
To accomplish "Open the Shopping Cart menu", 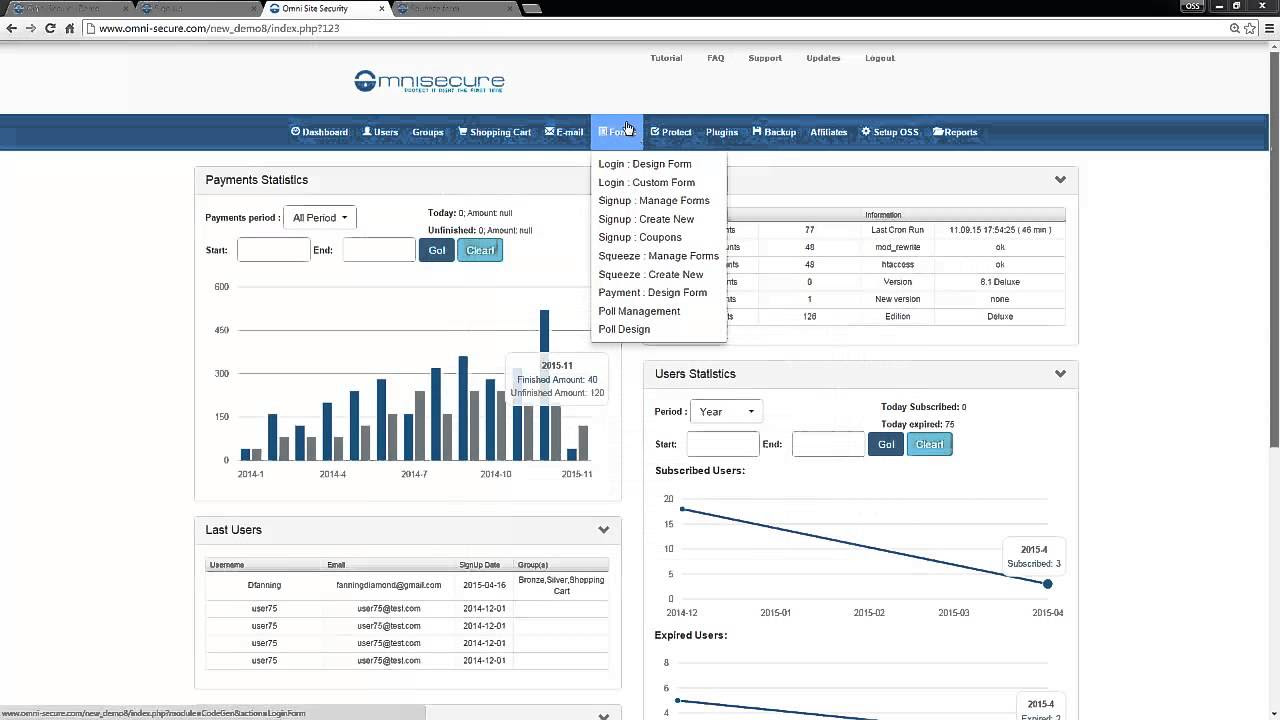I will click(494, 132).
